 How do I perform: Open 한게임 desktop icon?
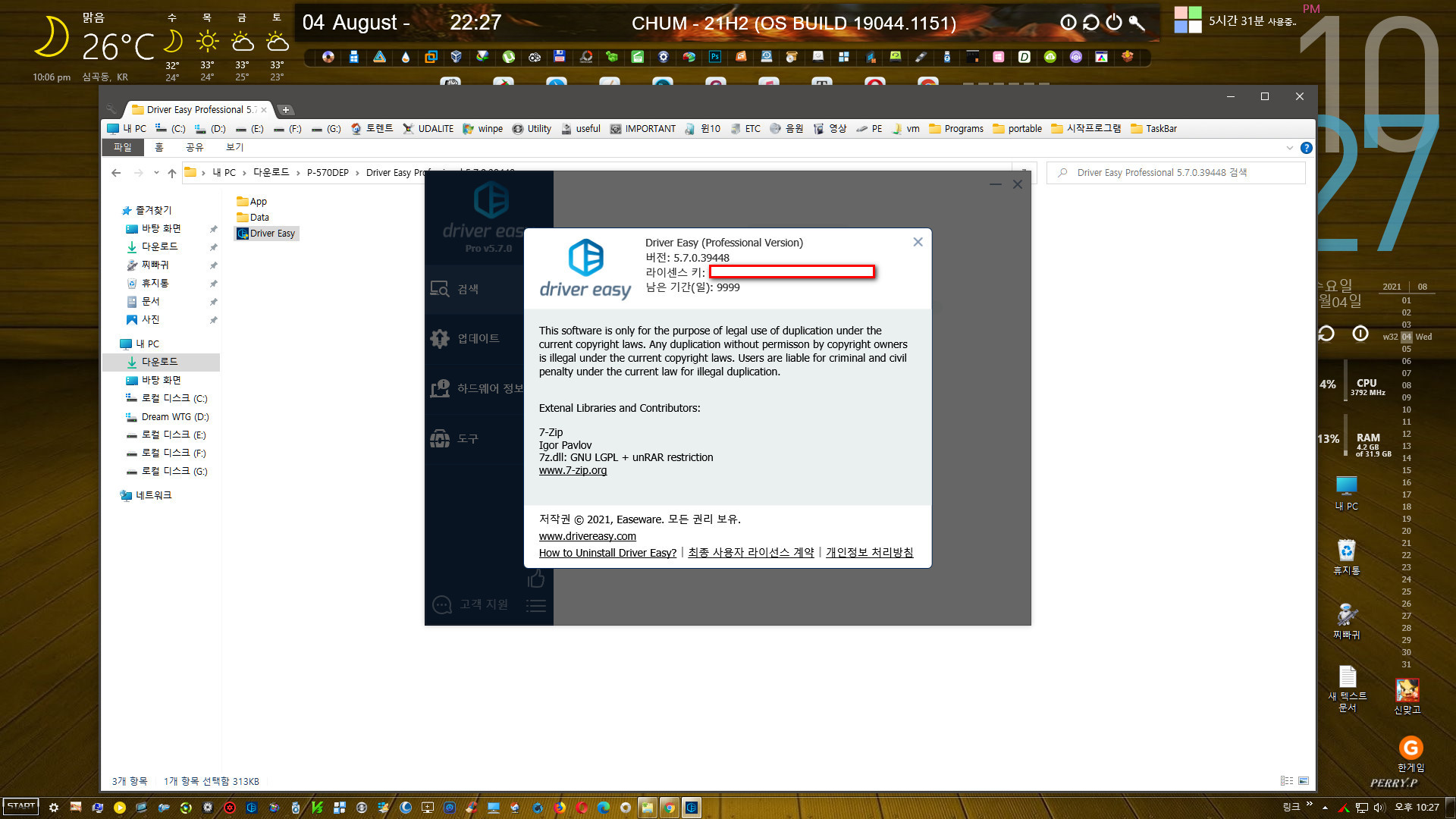click(1410, 754)
